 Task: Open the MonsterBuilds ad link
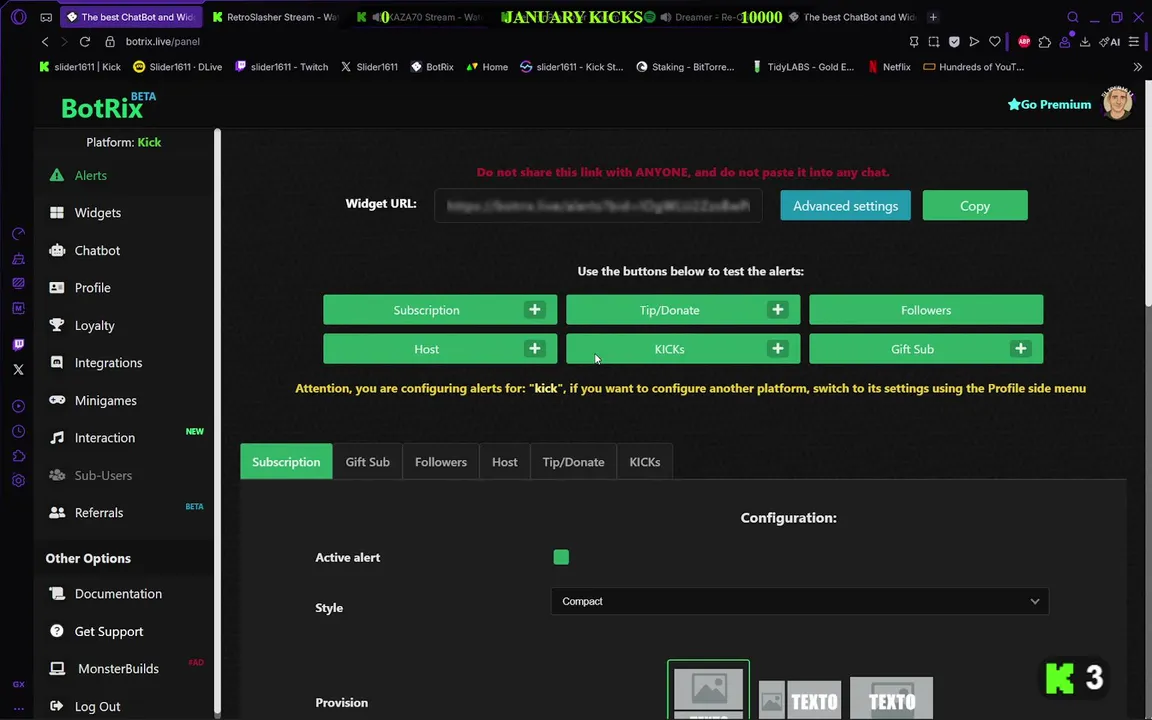coord(118,669)
